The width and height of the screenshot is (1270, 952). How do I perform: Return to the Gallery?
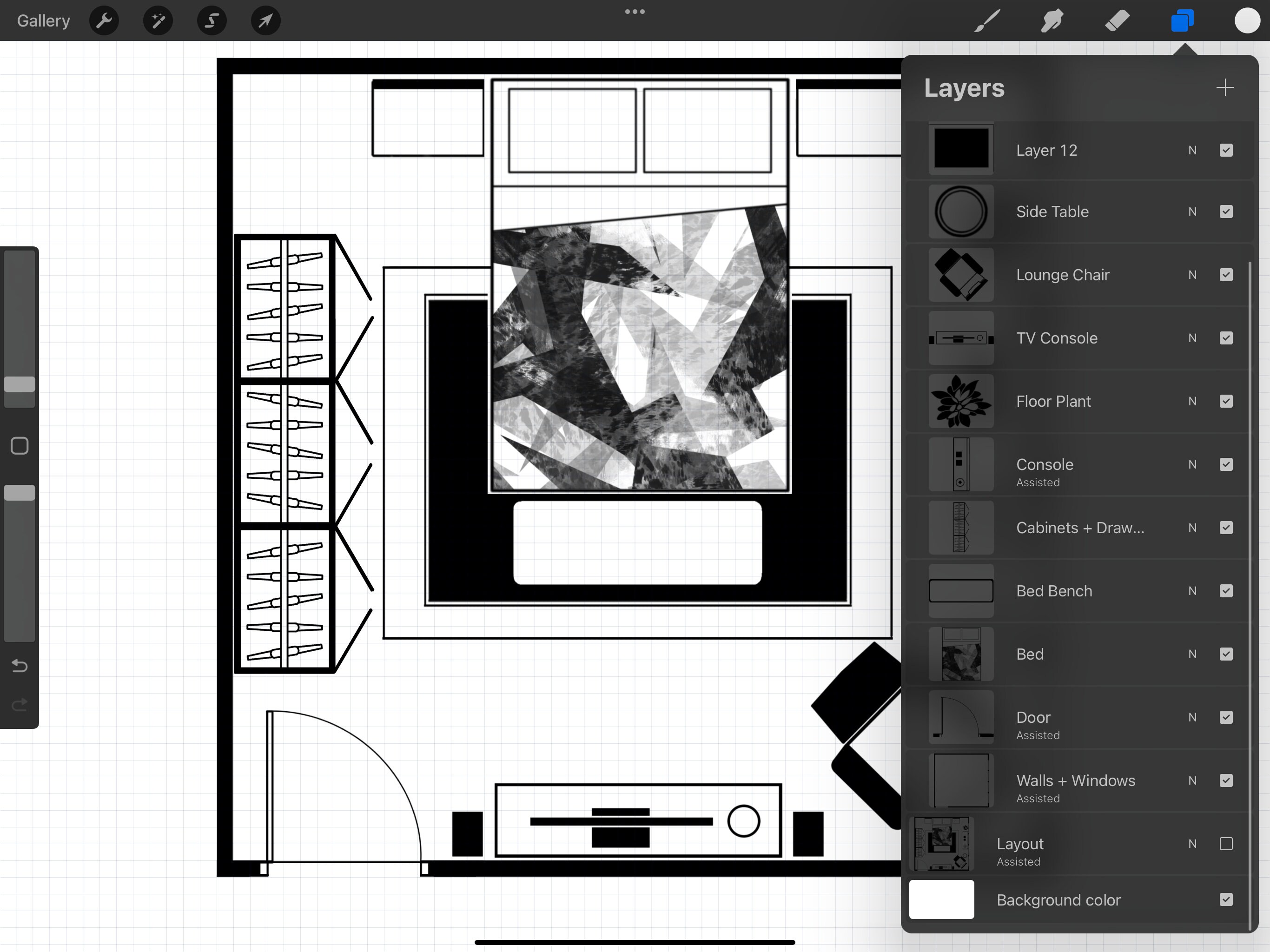pos(43,20)
